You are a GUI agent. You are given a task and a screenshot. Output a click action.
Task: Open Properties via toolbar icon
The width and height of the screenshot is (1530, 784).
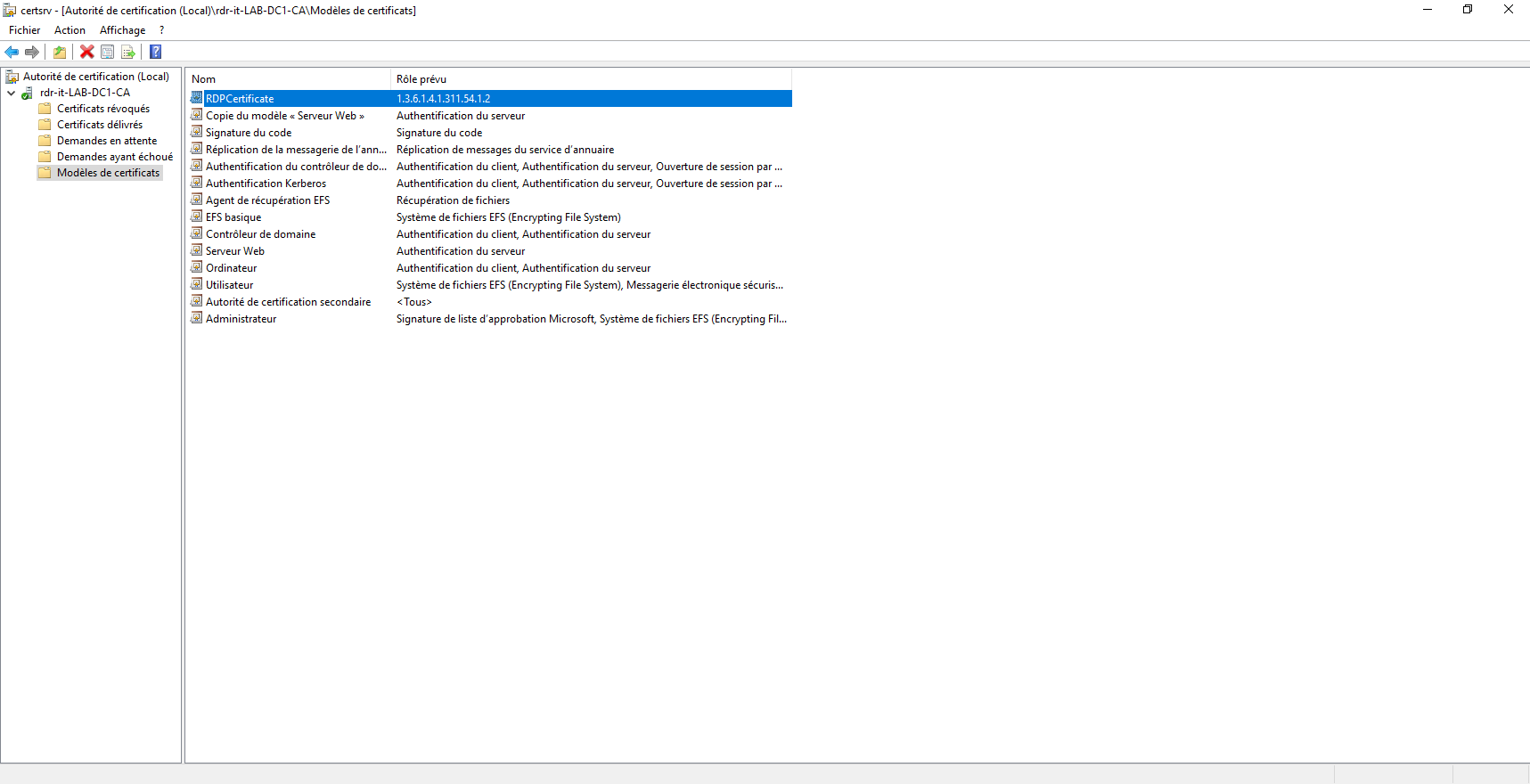coord(107,52)
